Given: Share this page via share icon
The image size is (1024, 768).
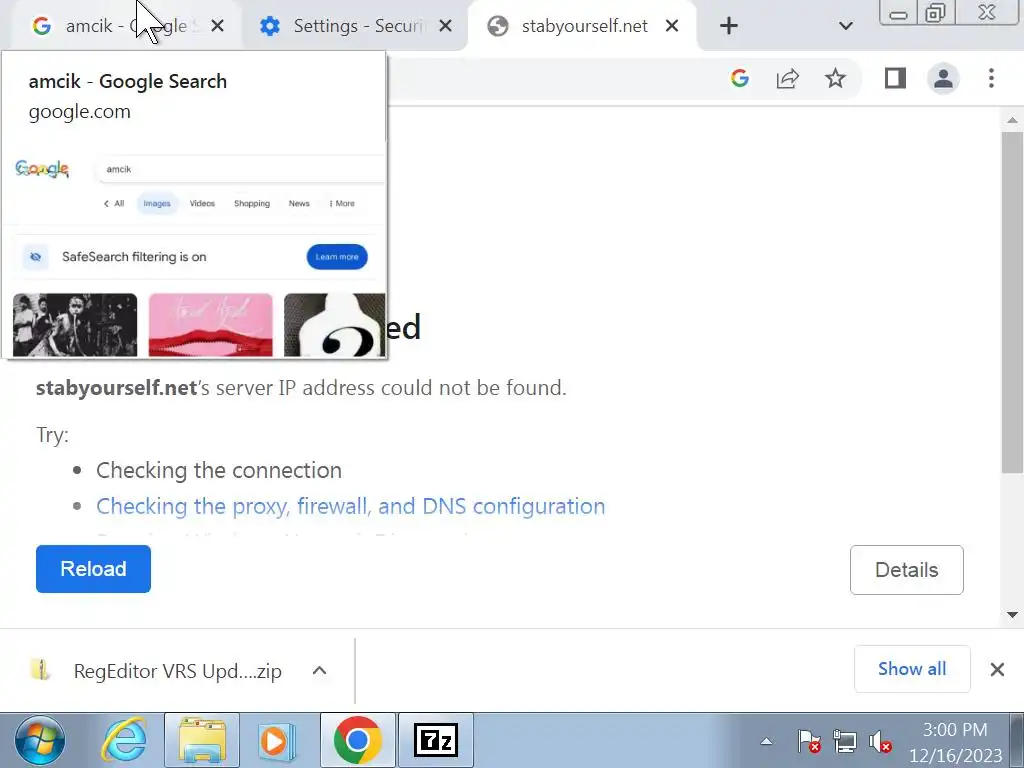Looking at the screenshot, I should [x=788, y=78].
